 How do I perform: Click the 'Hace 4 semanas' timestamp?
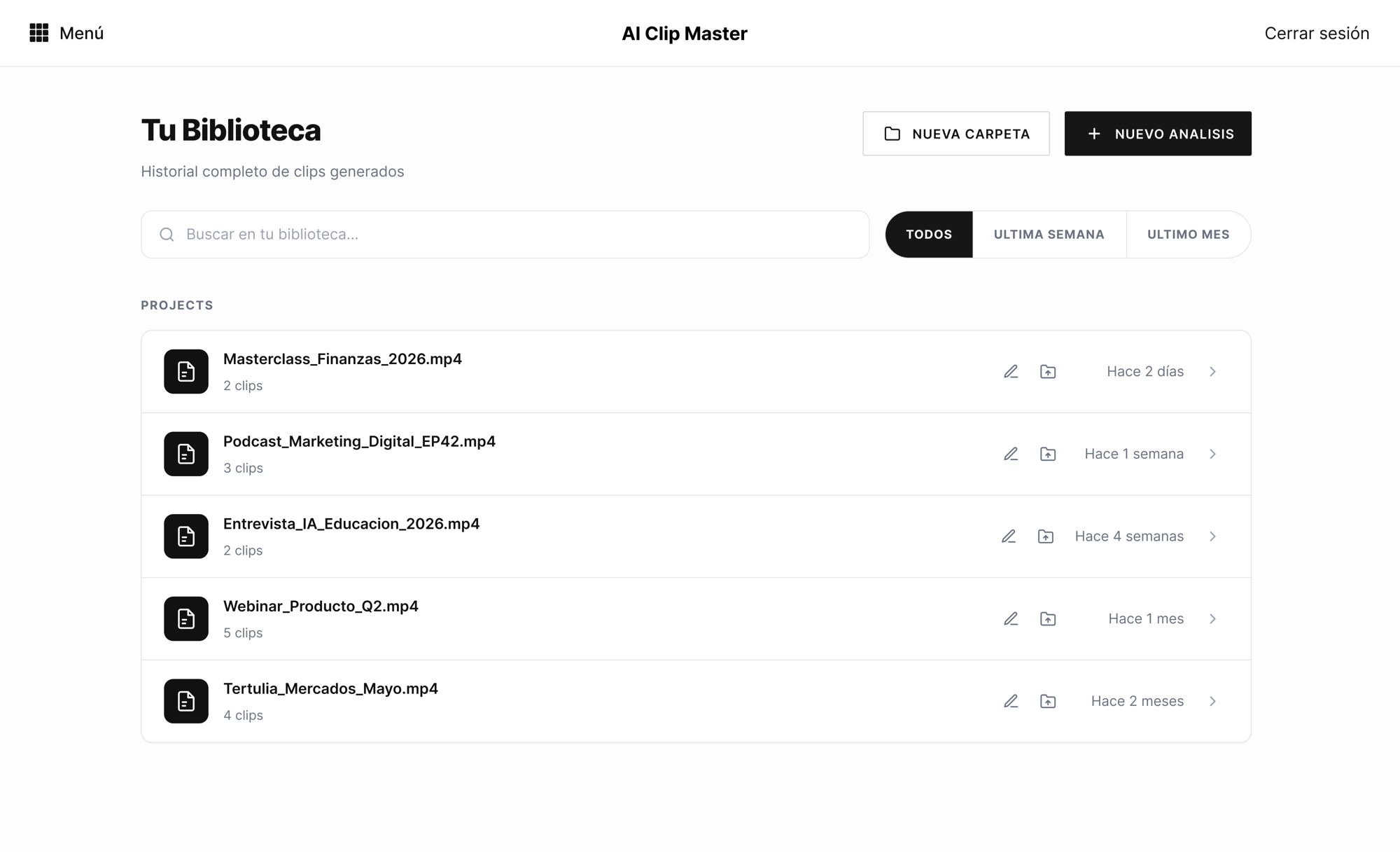point(1129,536)
